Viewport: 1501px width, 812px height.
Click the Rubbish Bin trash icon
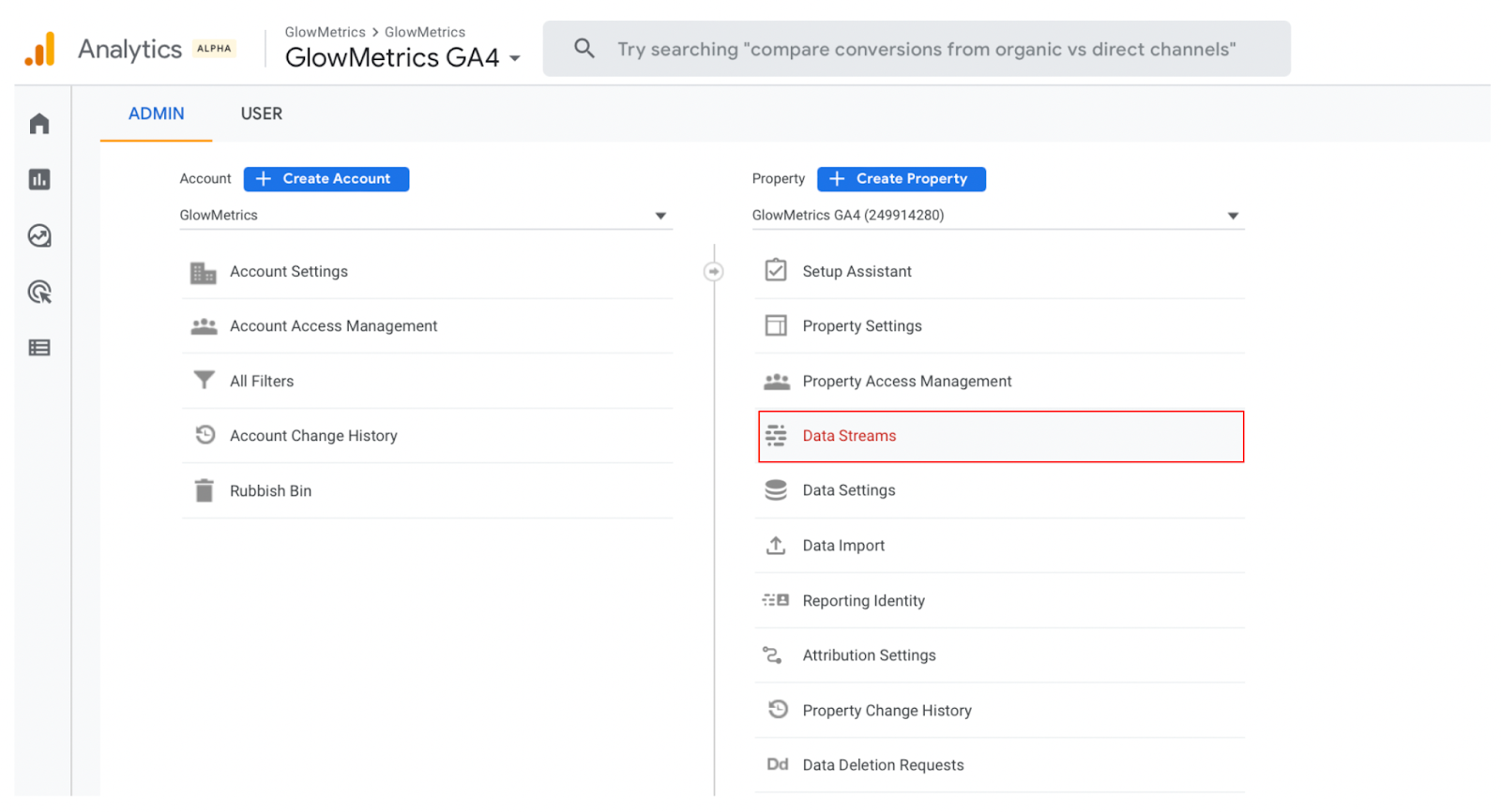[204, 490]
